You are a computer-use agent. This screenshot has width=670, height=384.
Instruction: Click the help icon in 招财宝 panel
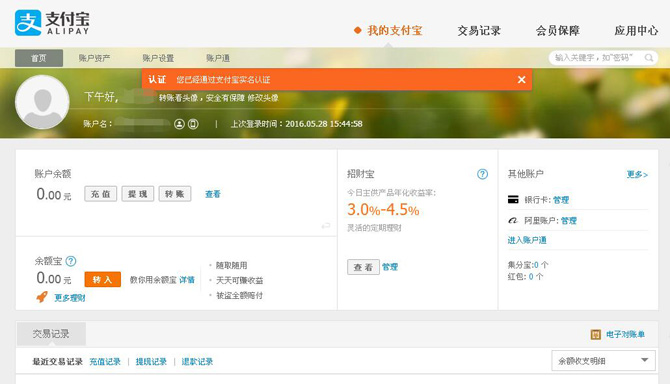[482, 174]
